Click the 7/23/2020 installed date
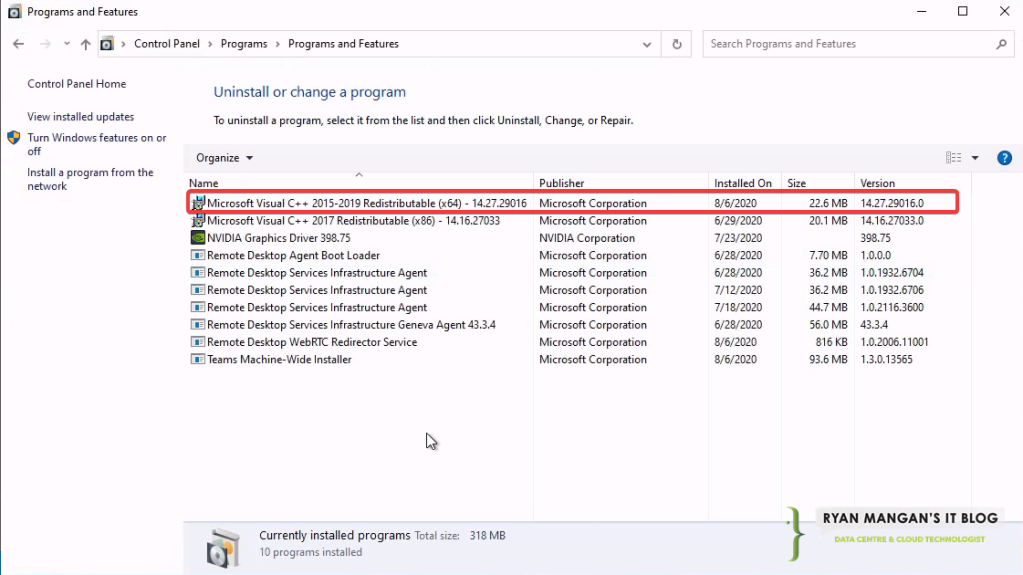The image size is (1023, 575). pos(738,238)
